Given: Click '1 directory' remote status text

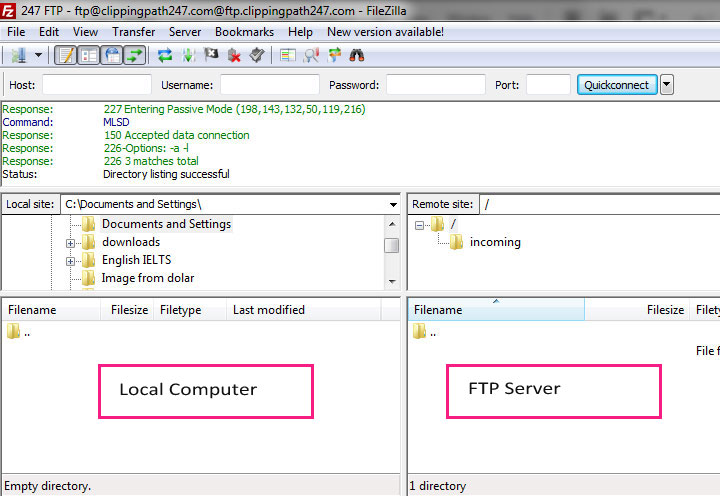Looking at the screenshot, I should 438,486.
